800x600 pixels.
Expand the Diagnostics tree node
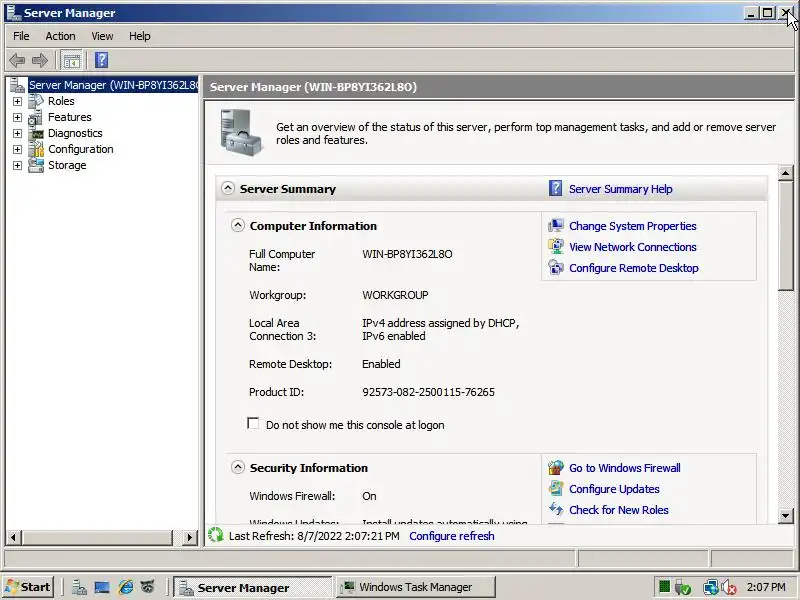coord(17,134)
